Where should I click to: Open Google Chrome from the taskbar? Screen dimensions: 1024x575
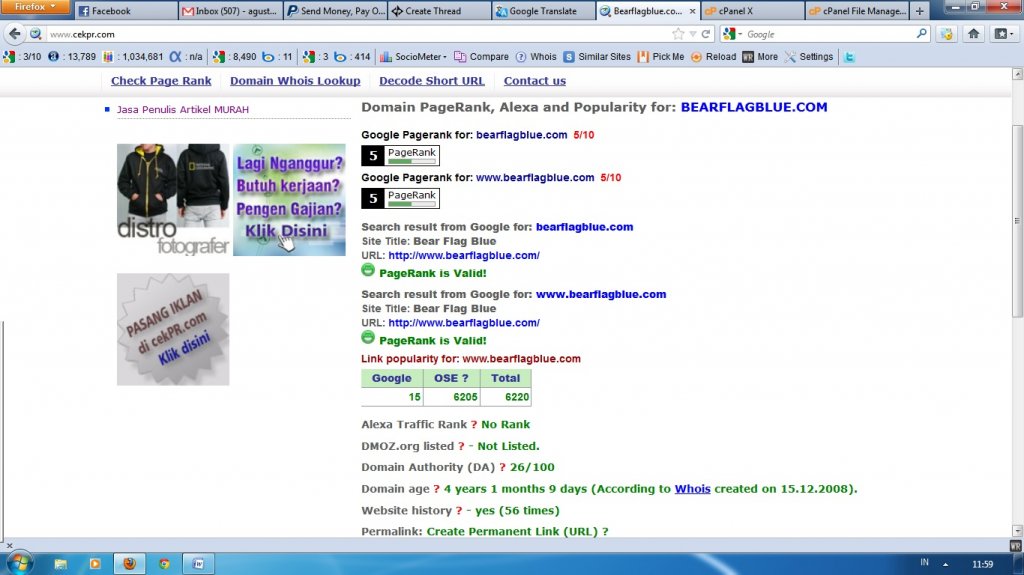pos(164,563)
